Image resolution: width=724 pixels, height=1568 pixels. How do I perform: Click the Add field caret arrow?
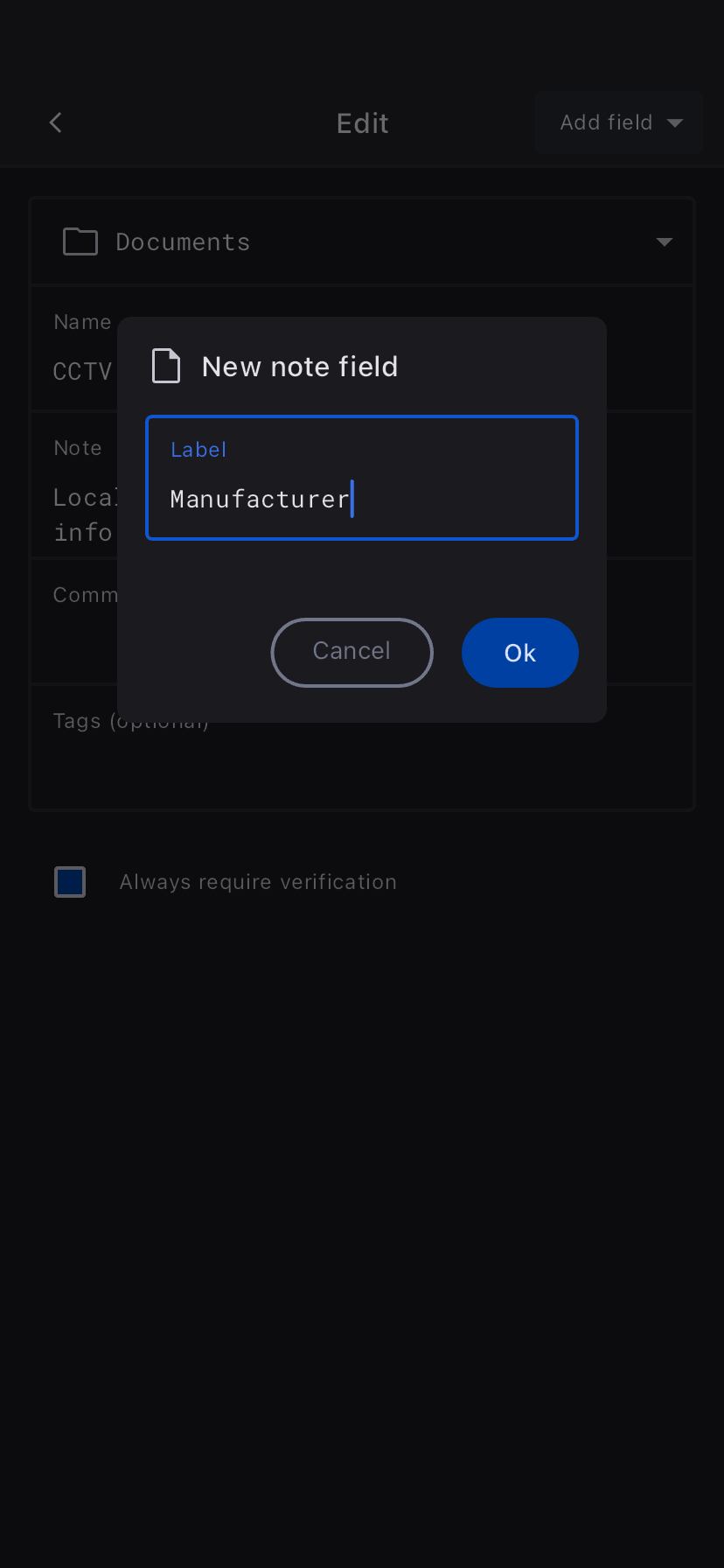(x=675, y=122)
